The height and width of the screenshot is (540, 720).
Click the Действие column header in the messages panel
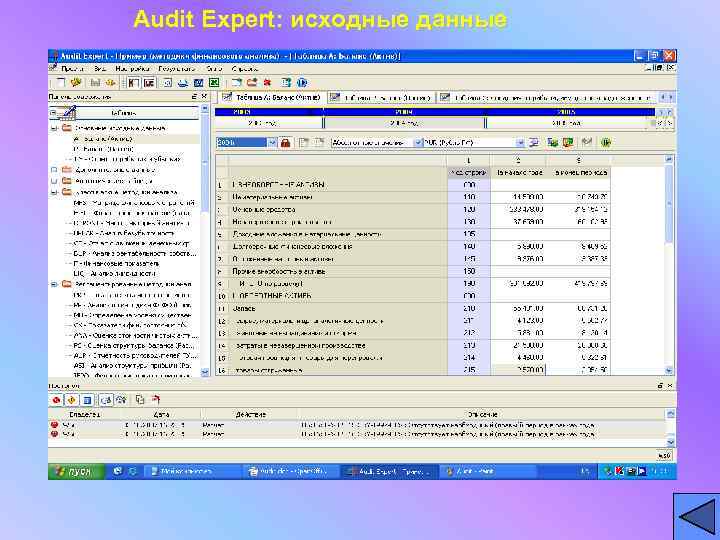(250, 415)
